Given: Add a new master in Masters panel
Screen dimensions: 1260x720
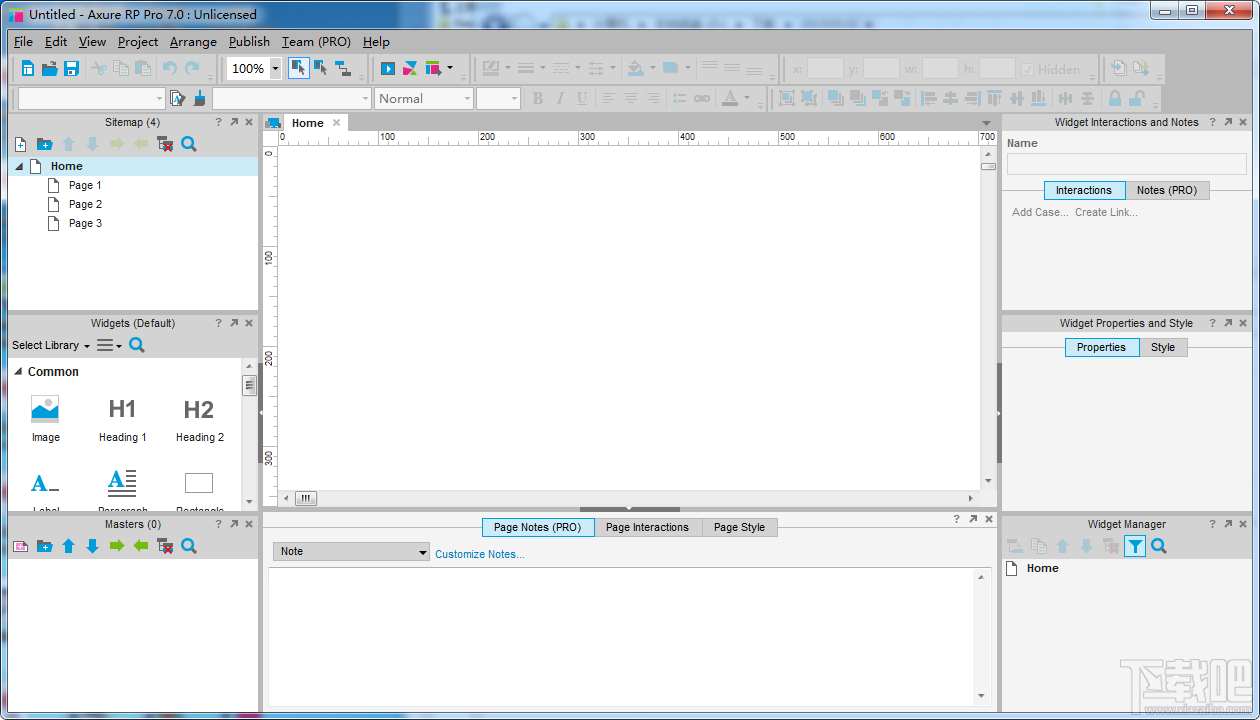Looking at the screenshot, I should [20, 546].
